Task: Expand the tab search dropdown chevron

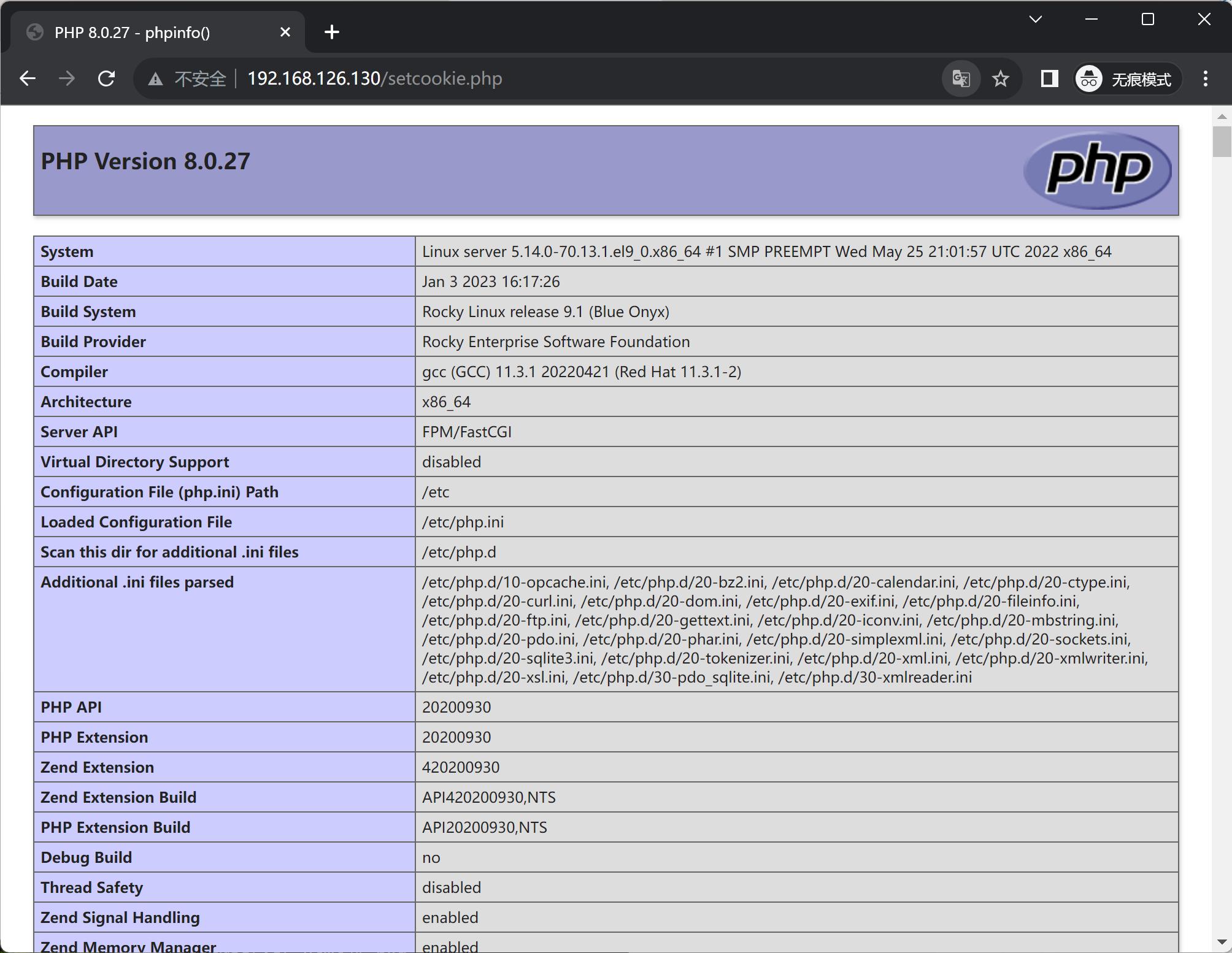Action: [x=1036, y=20]
